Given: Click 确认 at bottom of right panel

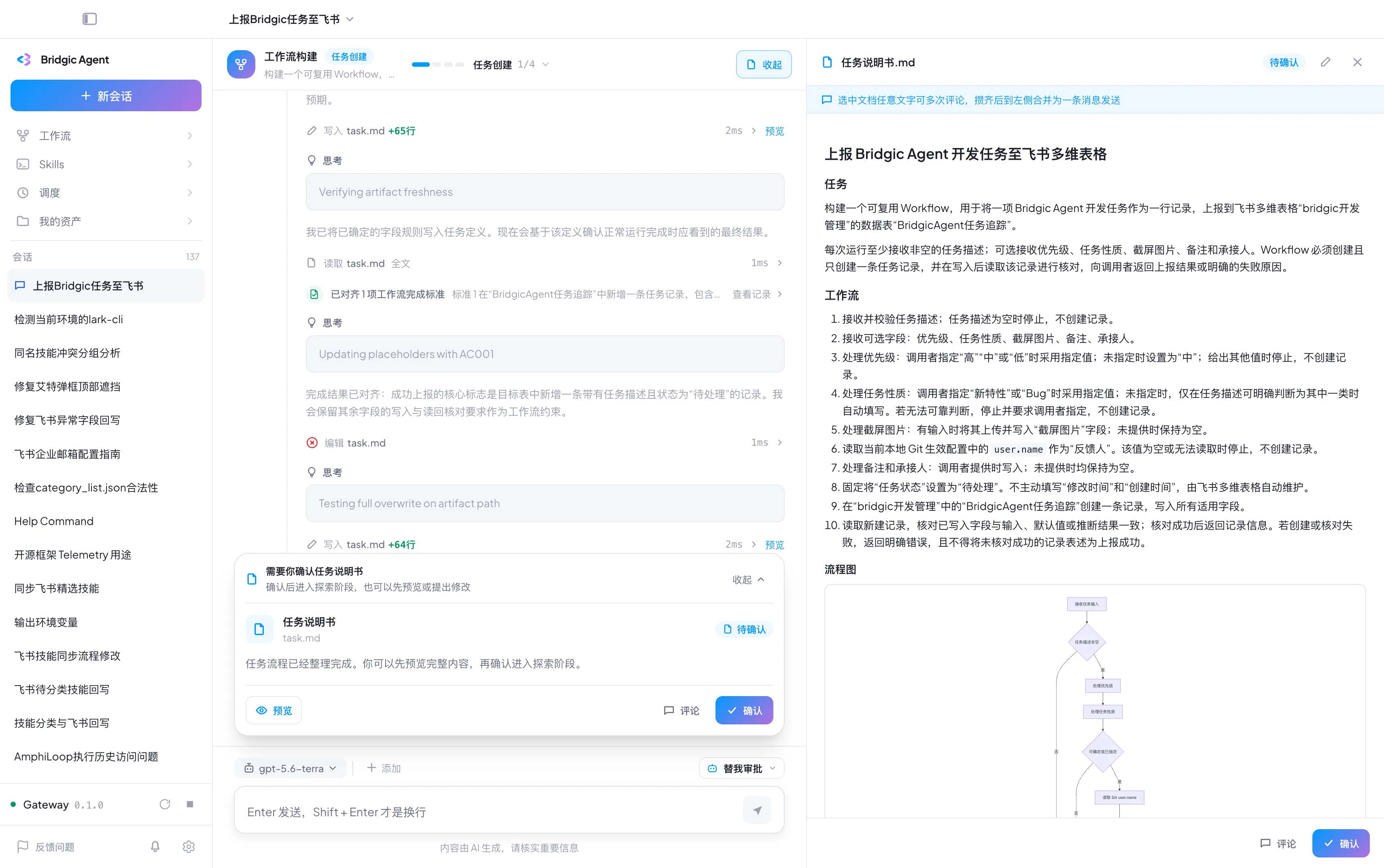Looking at the screenshot, I should pyautogui.click(x=1341, y=843).
